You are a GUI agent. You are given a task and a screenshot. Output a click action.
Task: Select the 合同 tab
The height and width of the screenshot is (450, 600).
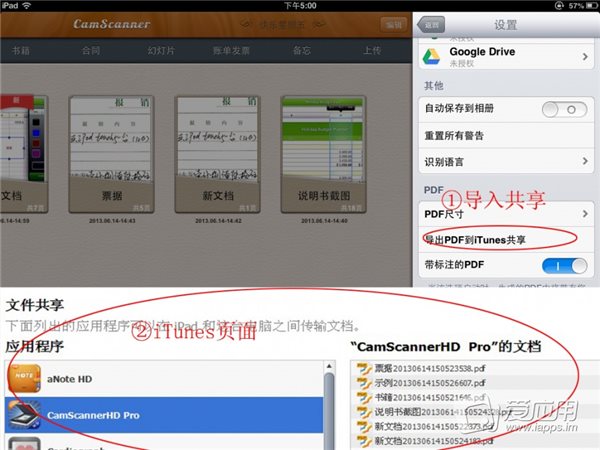[x=91, y=51]
